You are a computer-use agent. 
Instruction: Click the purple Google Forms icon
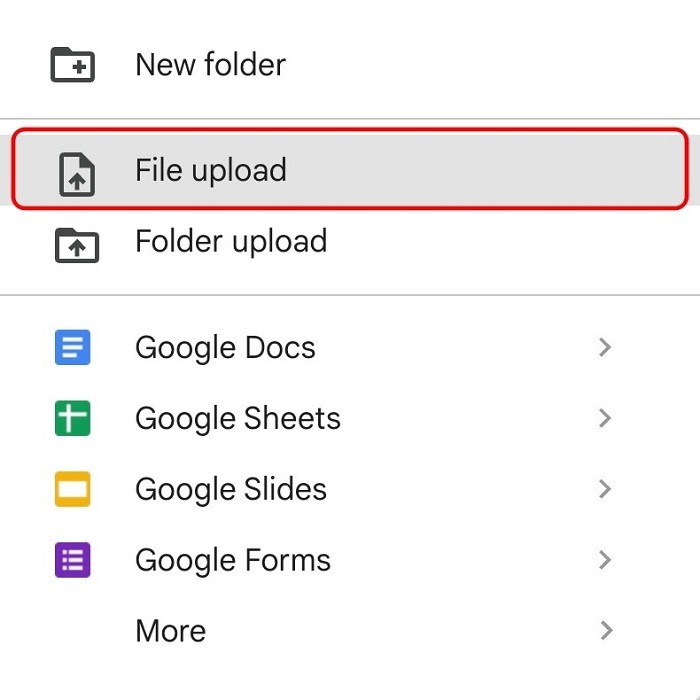(72, 561)
